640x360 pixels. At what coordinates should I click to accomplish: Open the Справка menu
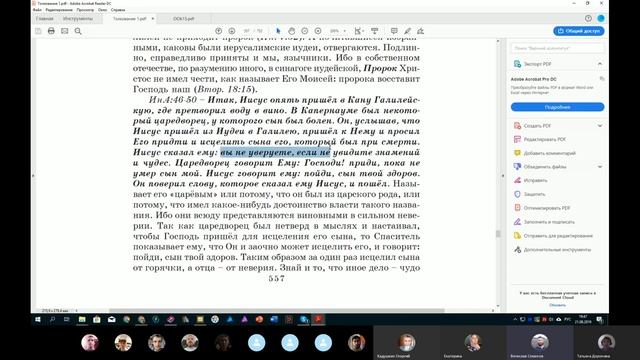coord(118,10)
